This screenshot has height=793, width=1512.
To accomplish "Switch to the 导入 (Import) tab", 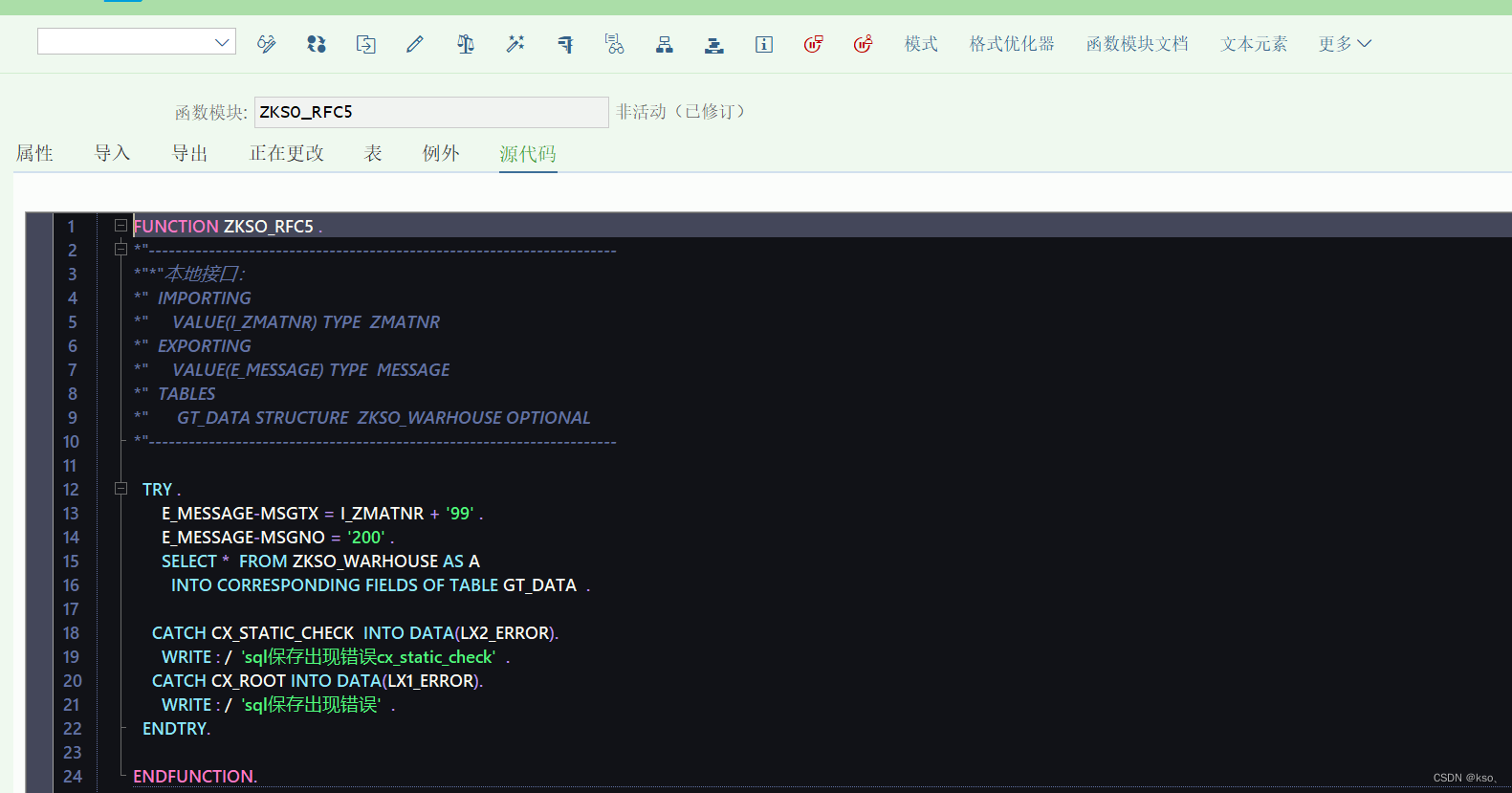I will tap(112, 153).
